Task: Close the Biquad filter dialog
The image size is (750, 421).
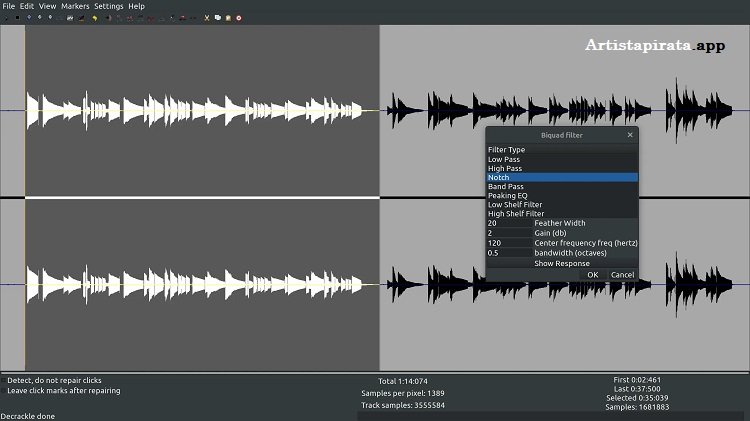Action: 630,135
